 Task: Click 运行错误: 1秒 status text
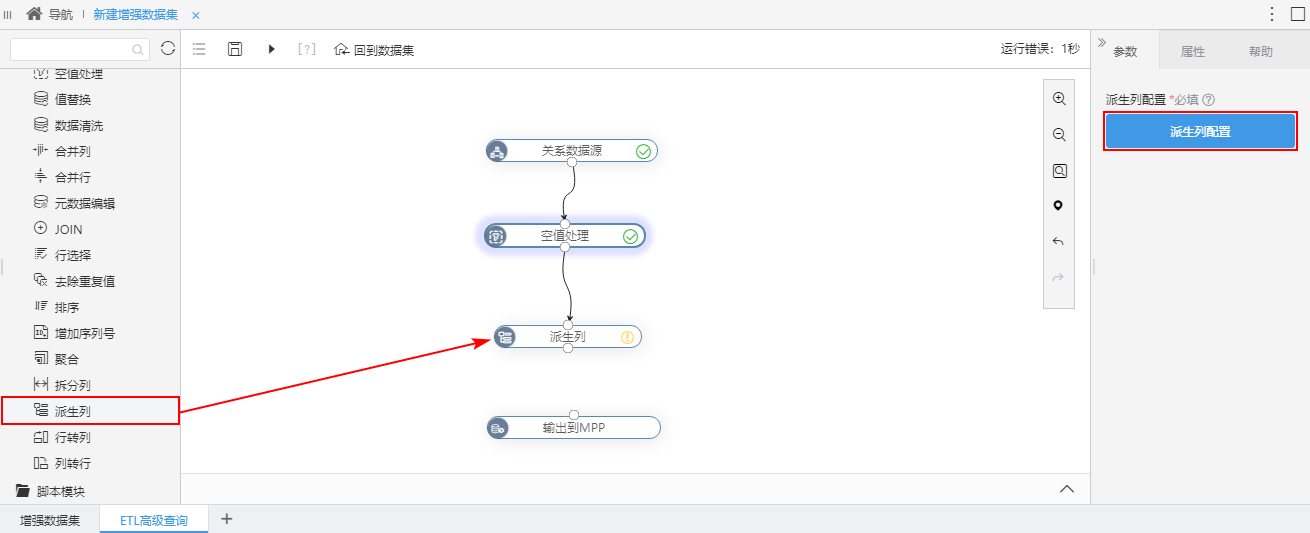click(x=1040, y=49)
